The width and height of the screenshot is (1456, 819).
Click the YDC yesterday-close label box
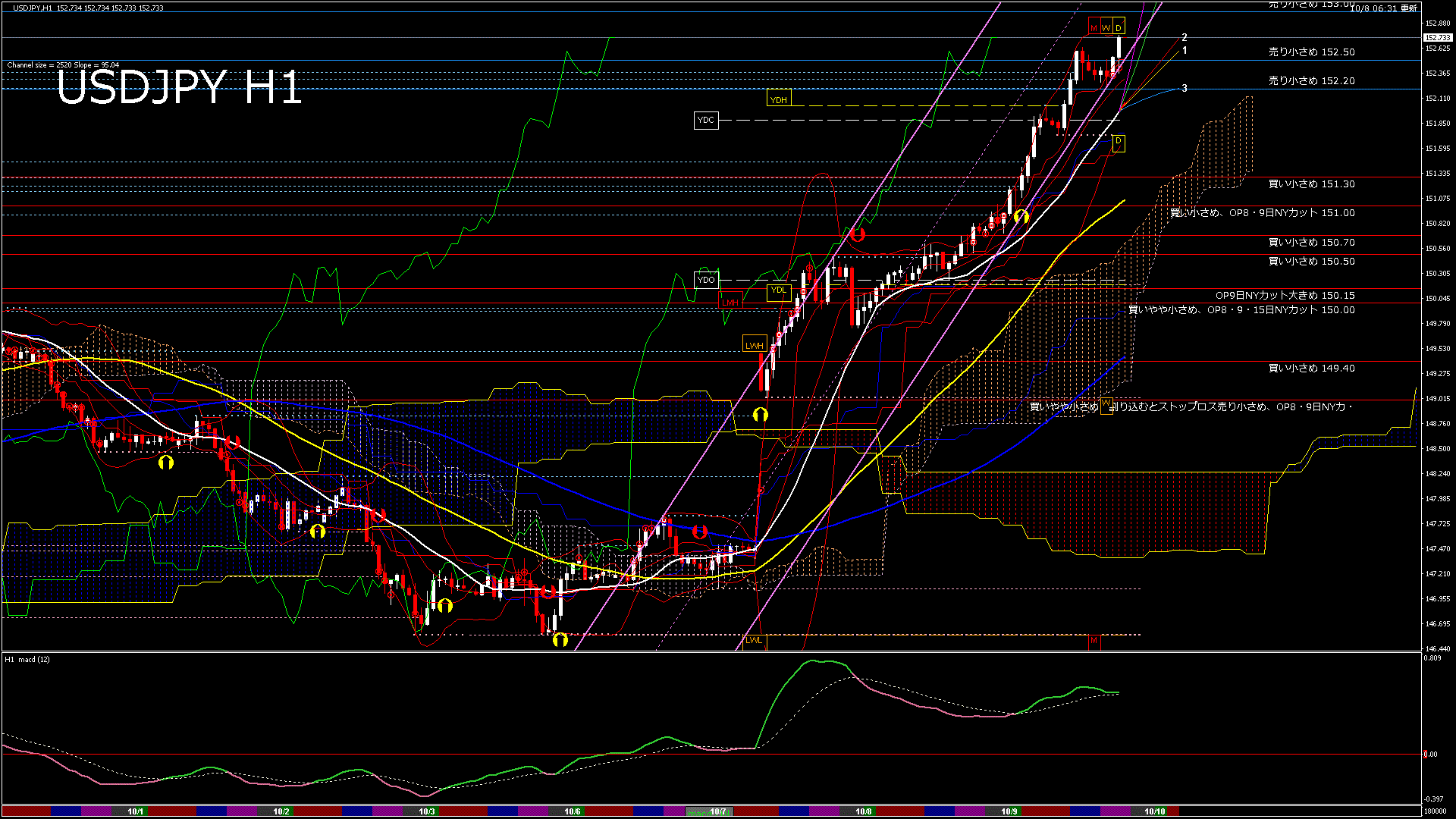pos(705,120)
